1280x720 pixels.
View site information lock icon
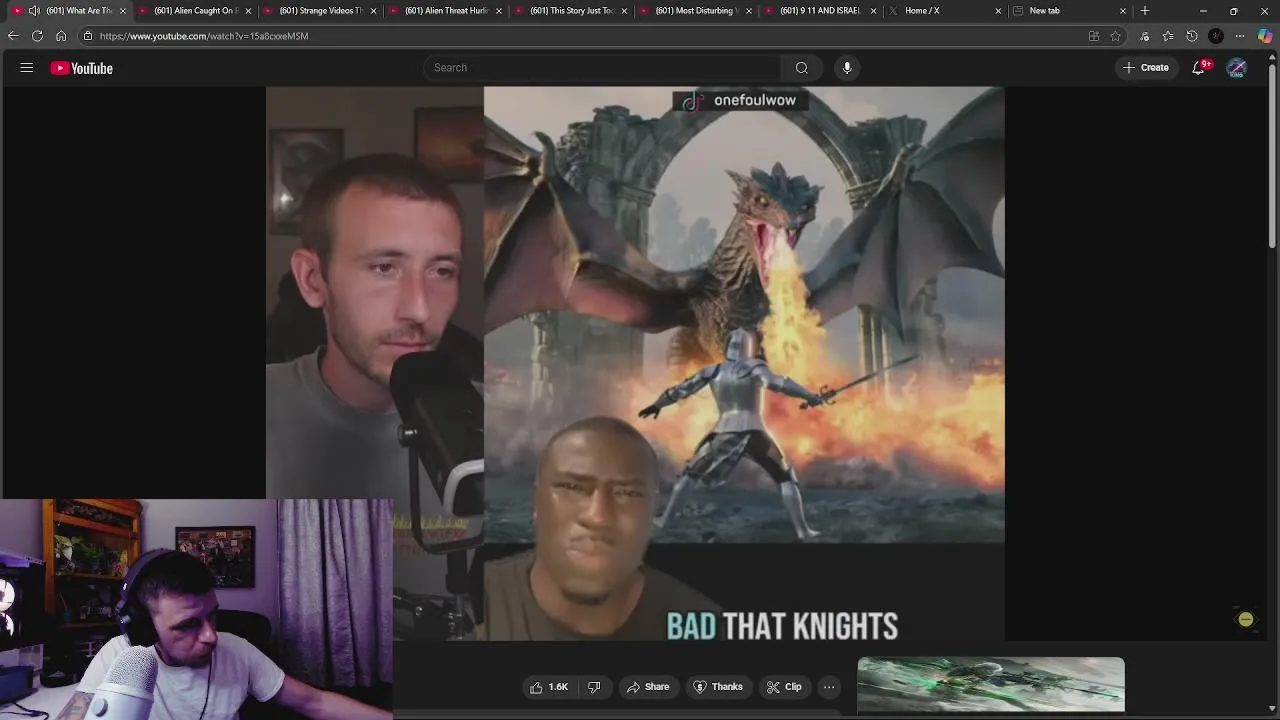coord(88,36)
